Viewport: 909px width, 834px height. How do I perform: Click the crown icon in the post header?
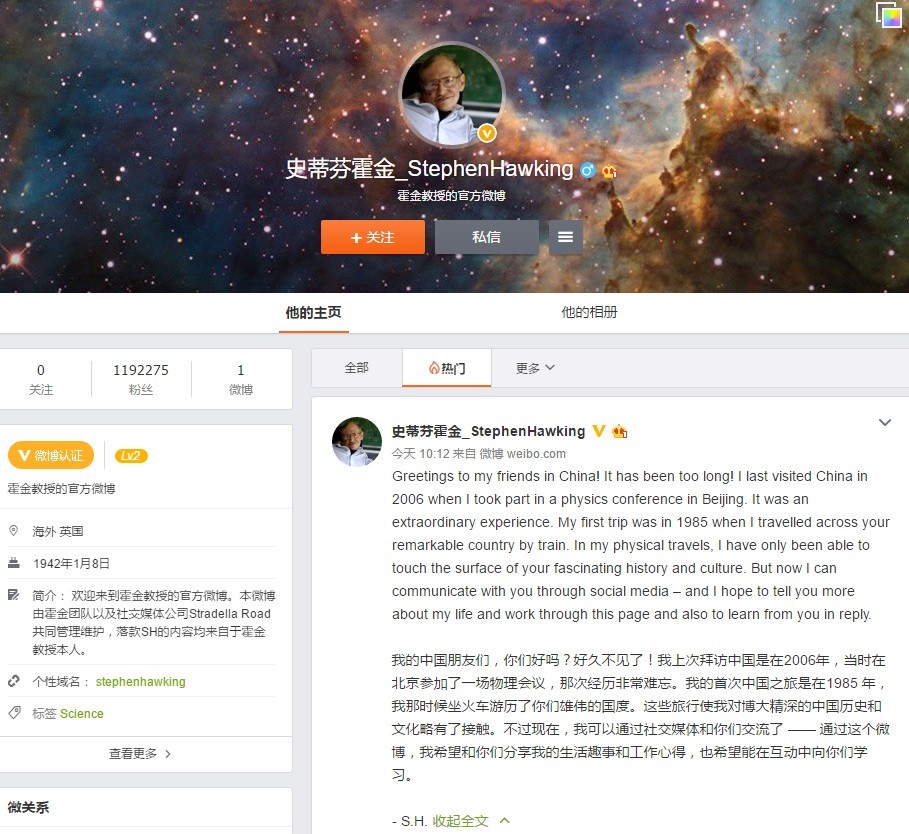(x=619, y=431)
